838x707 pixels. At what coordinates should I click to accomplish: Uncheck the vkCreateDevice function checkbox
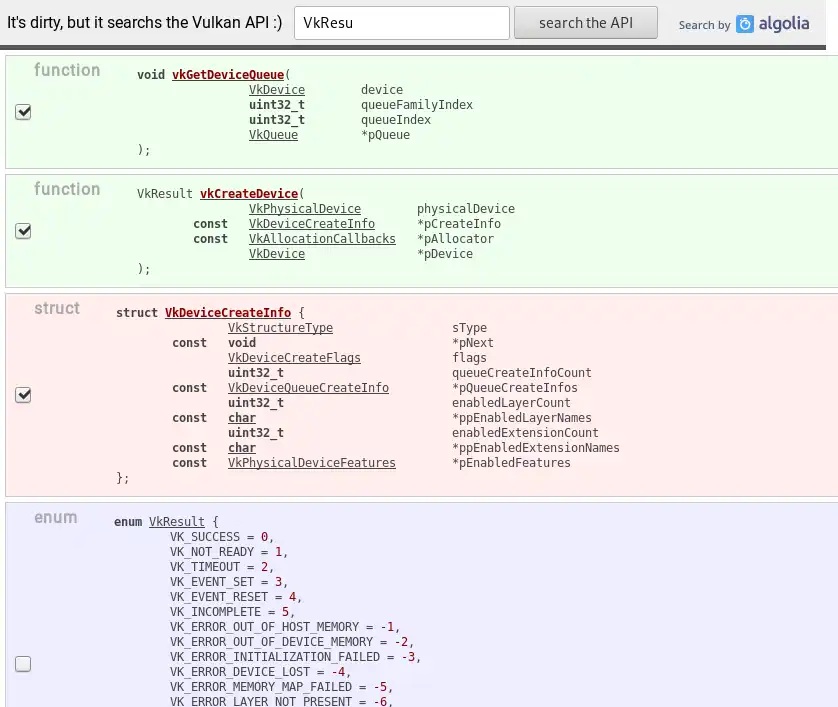tap(23, 231)
